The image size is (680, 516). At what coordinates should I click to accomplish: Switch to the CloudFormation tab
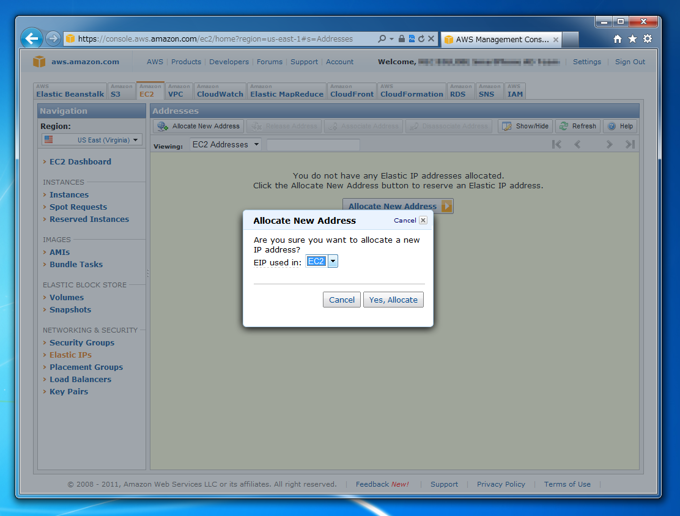pos(412,91)
